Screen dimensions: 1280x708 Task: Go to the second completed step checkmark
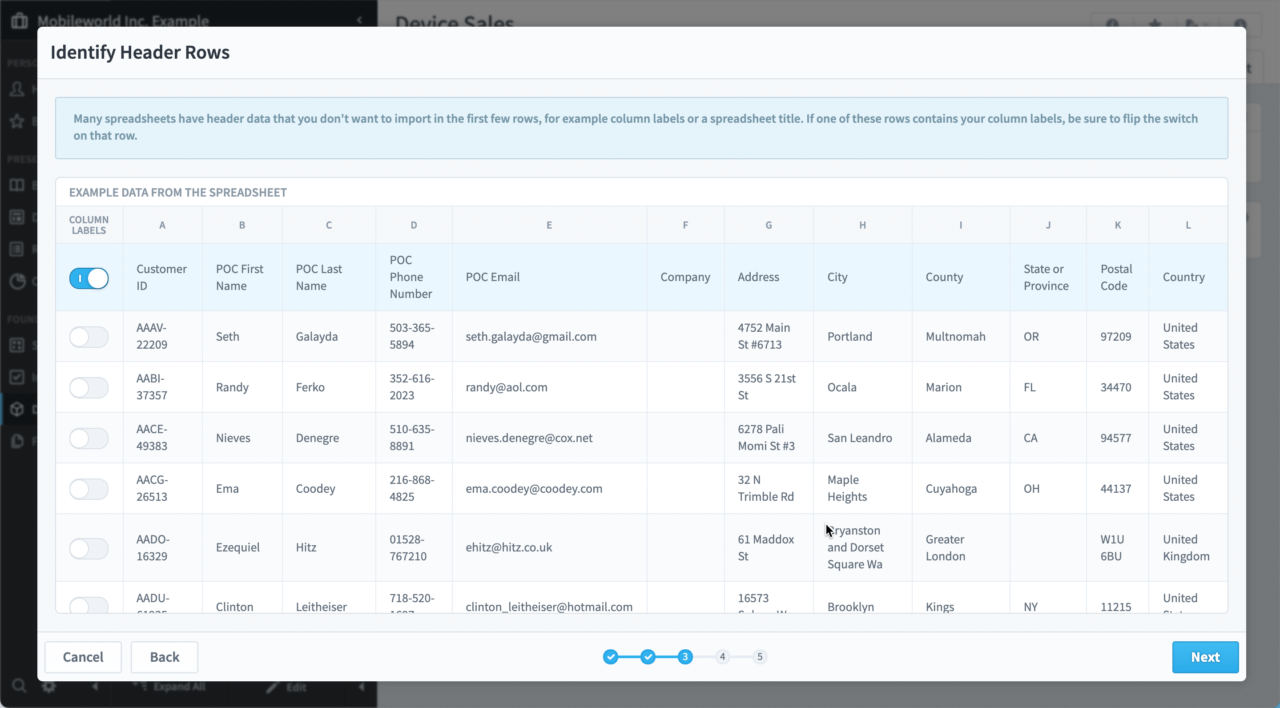point(648,657)
